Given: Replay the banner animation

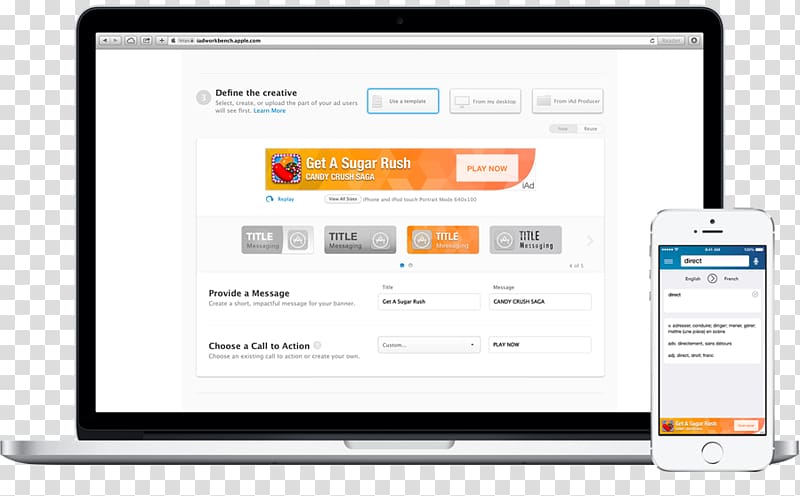Looking at the screenshot, I should [280, 199].
